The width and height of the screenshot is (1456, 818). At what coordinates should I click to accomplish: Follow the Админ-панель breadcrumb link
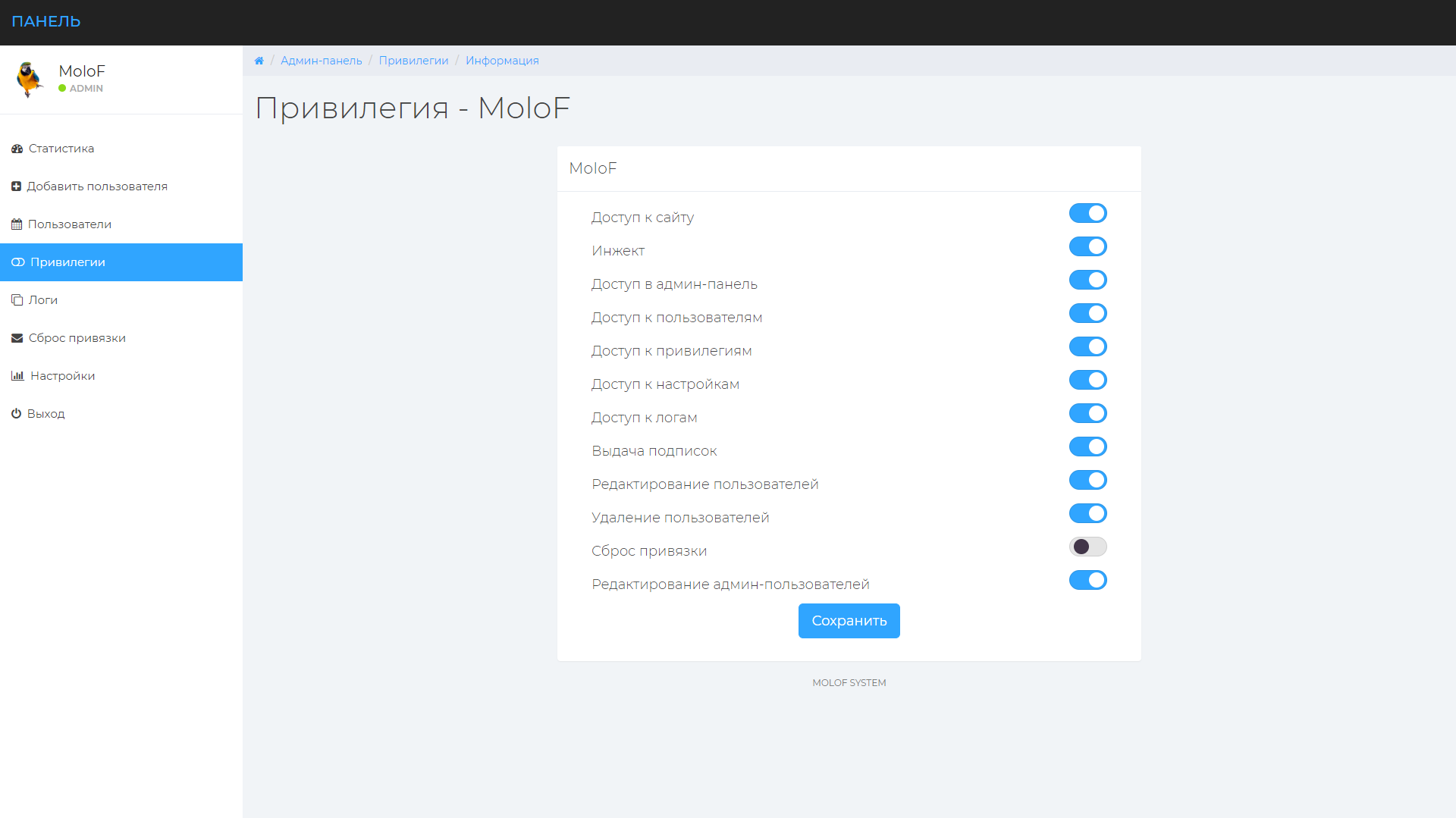(322, 61)
